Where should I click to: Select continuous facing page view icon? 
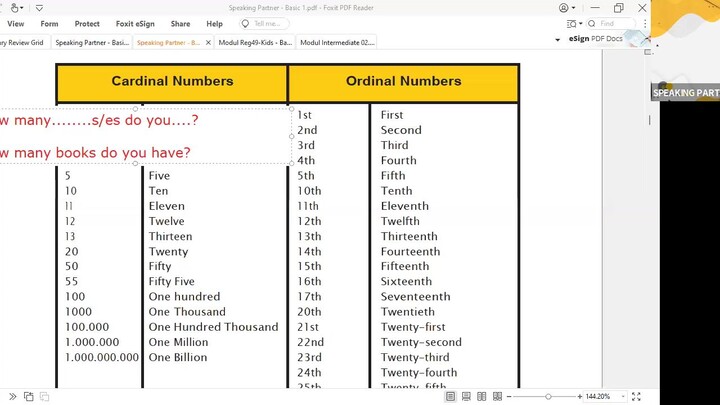pyautogui.click(x=496, y=397)
